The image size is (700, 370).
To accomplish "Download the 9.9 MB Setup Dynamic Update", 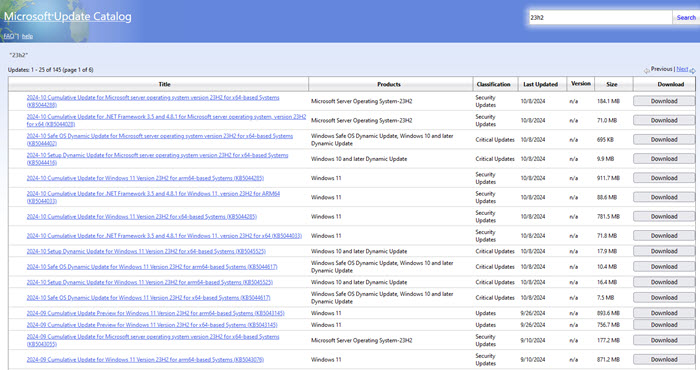I will pyautogui.click(x=664, y=158).
